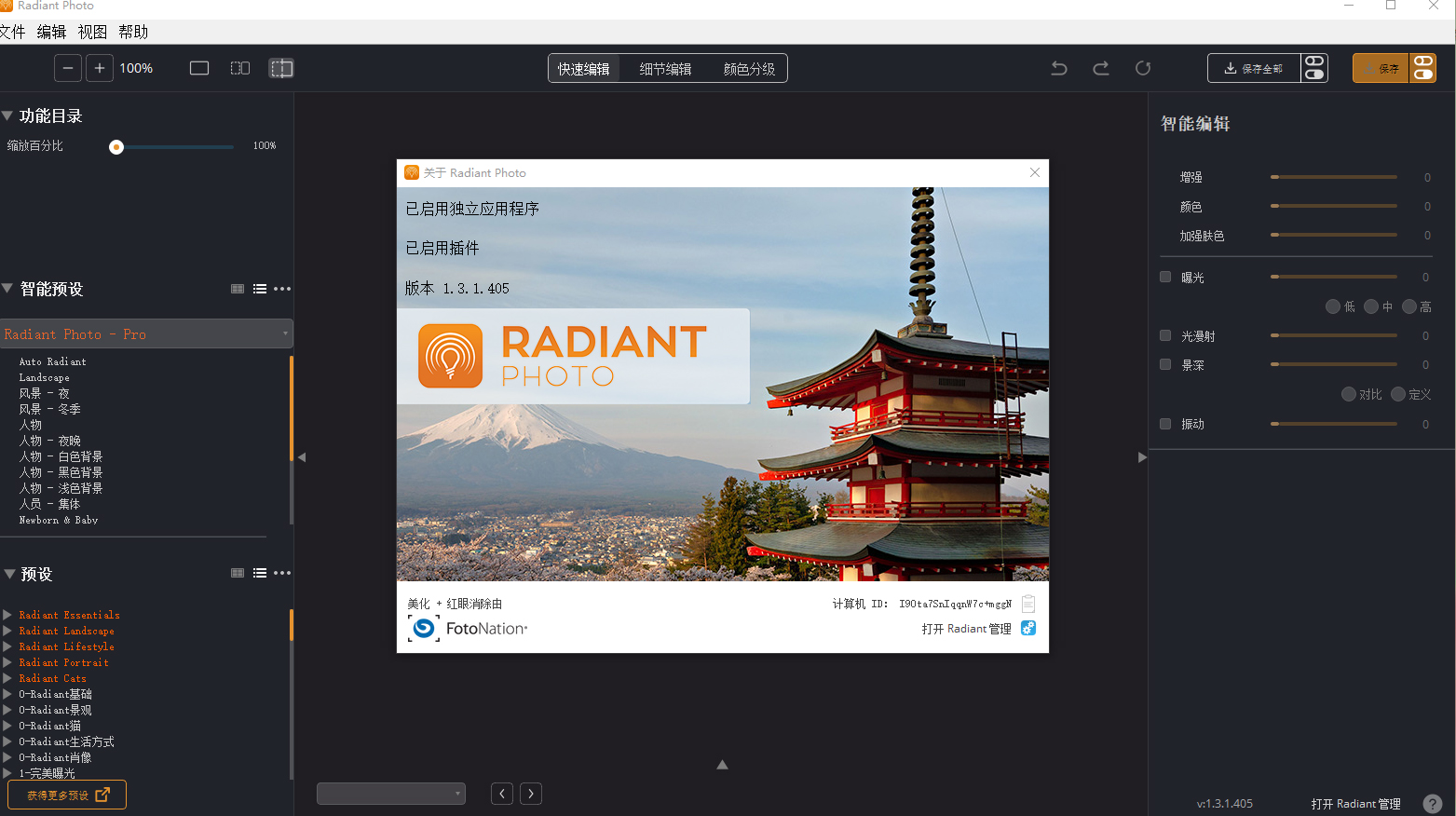Open 预设 panel more options menu
Viewport: 1456px width, 816px height.
(x=282, y=573)
